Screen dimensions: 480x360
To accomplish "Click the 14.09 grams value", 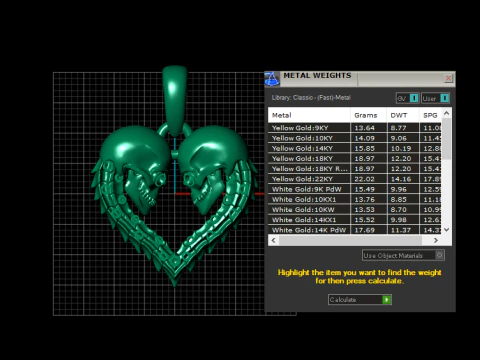I will coord(364,138).
